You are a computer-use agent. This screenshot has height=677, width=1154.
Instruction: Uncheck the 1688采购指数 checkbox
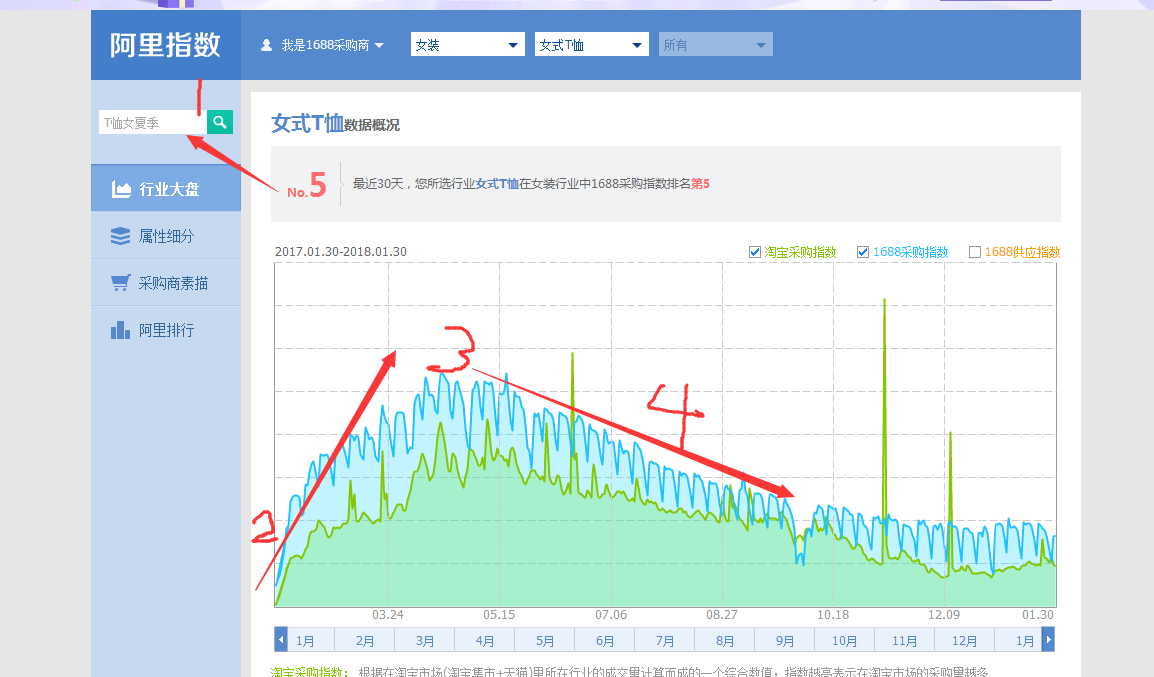point(863,252)
